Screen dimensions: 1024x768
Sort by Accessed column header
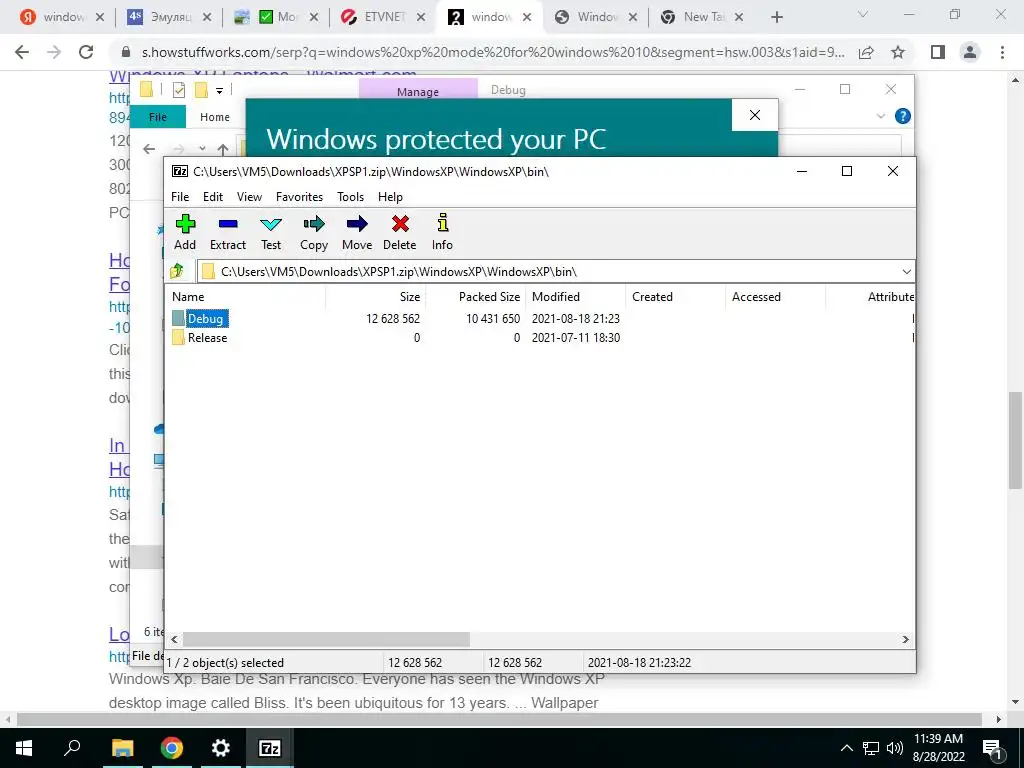775,296
